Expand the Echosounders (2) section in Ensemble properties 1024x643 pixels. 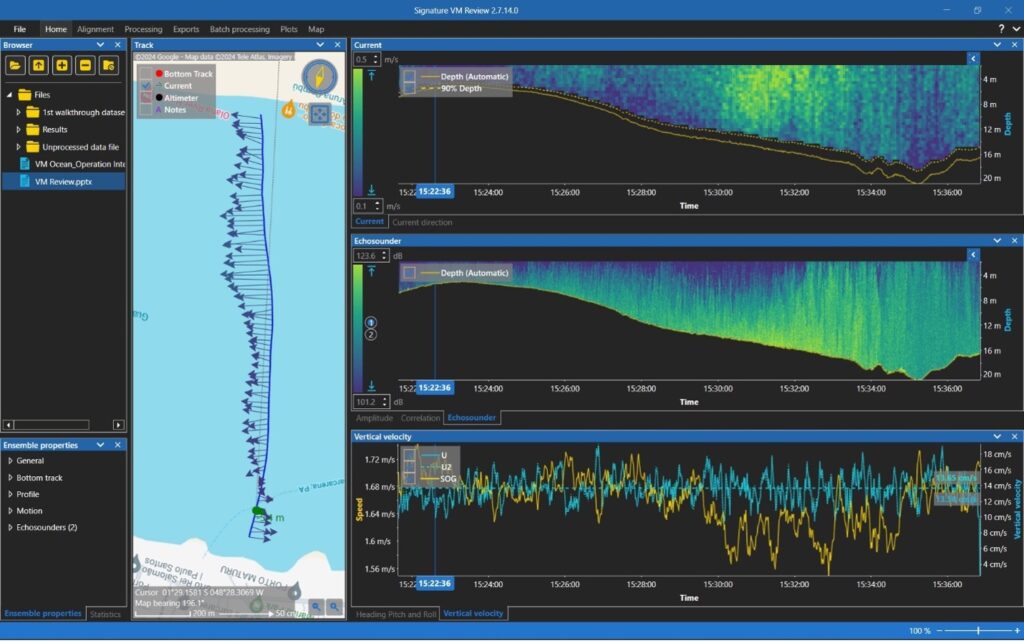(x=10, y=529)
